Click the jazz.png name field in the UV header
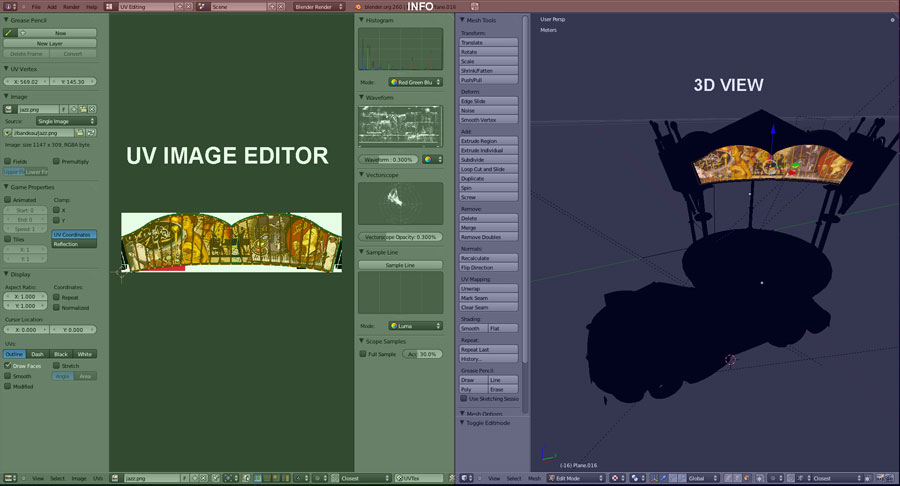Image resolution: width=900 pixels, height=486 pixels. [152, 478]
